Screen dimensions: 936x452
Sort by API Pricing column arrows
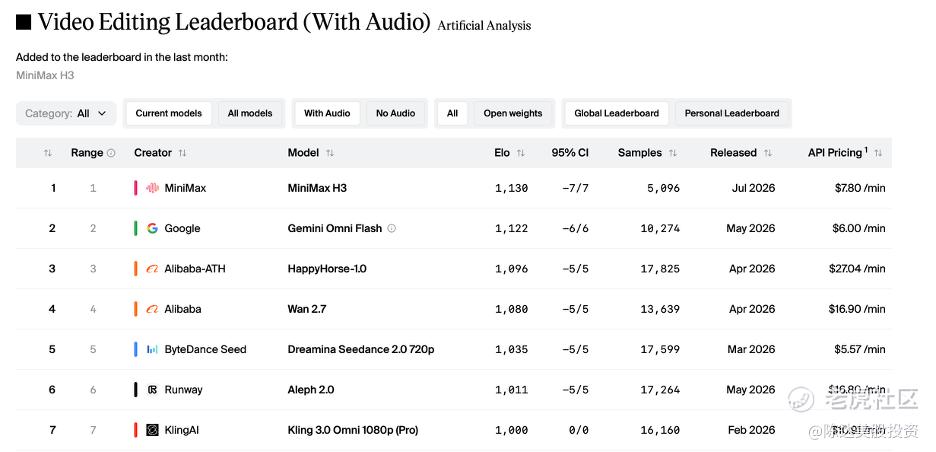coord(878,153)
